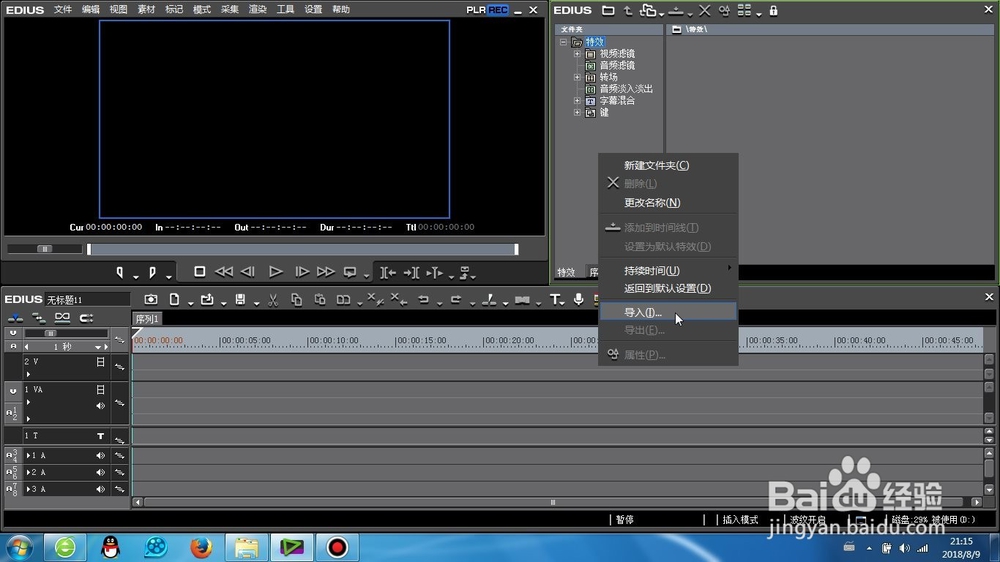Screen dimensions: 1000x562
Task: Mute the 1 A audio track
Action: (x=100, y=455)
